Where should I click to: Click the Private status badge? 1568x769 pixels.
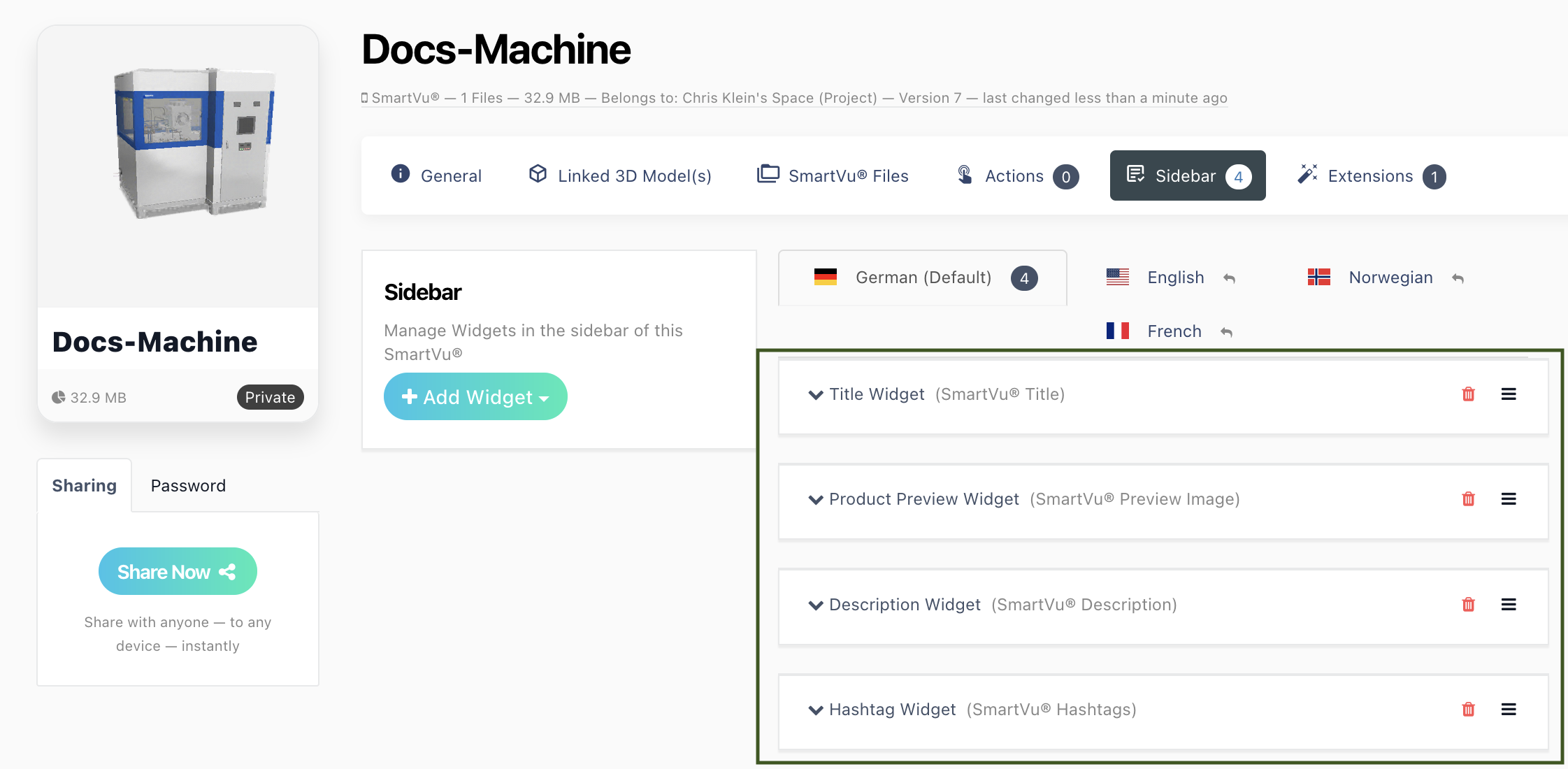click(x=270, y=397)
